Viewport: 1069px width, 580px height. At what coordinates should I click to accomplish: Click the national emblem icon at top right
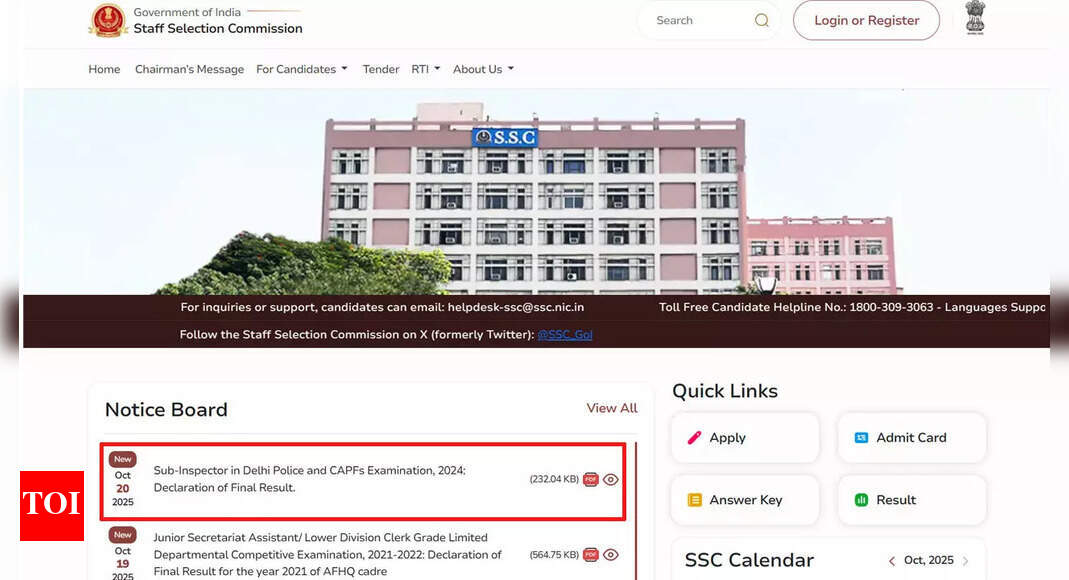click(974, 19)
